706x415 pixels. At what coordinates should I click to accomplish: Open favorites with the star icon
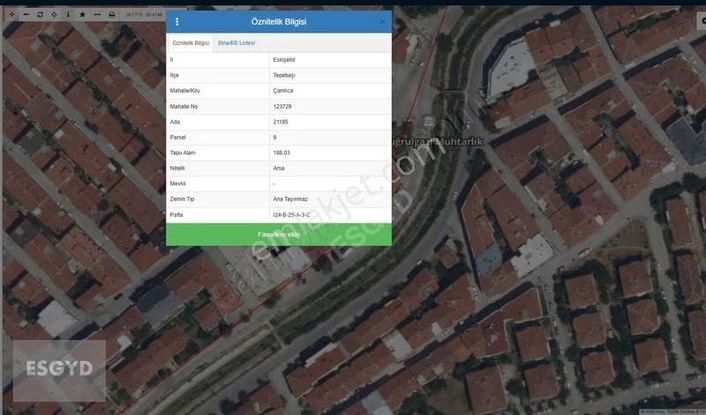point(82,15)
